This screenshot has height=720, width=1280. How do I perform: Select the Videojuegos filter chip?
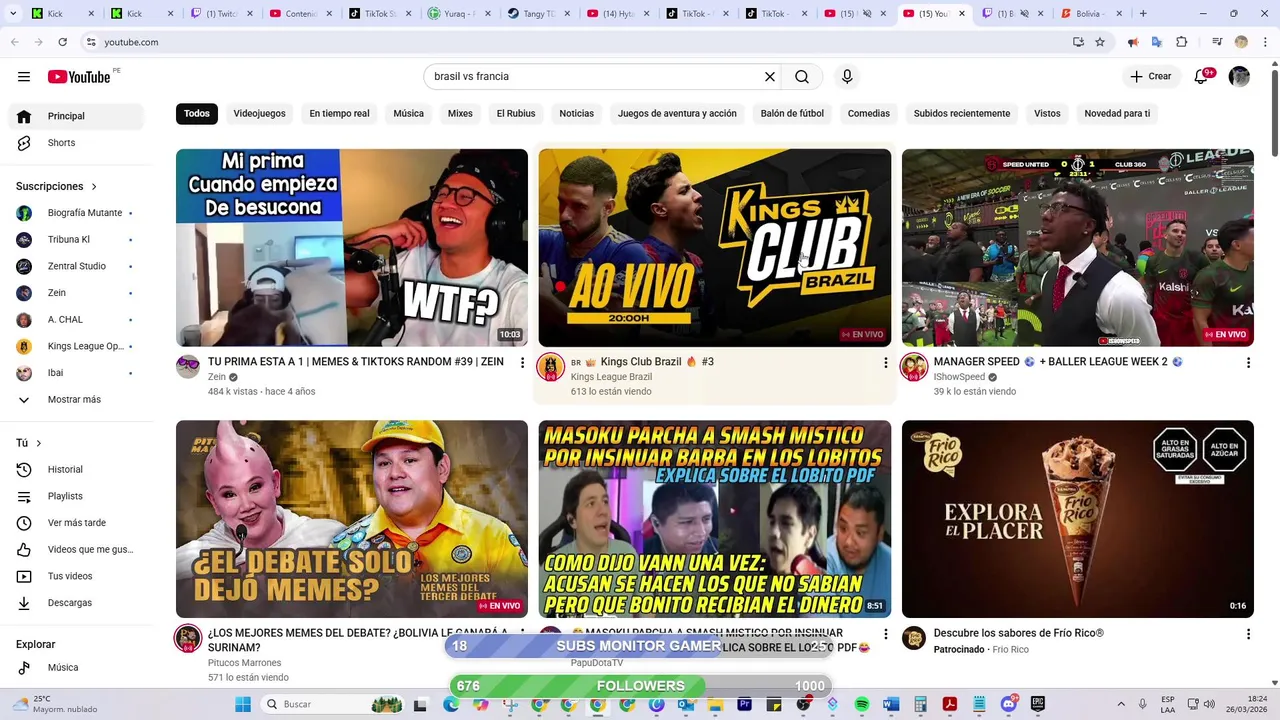pos(260,114)
